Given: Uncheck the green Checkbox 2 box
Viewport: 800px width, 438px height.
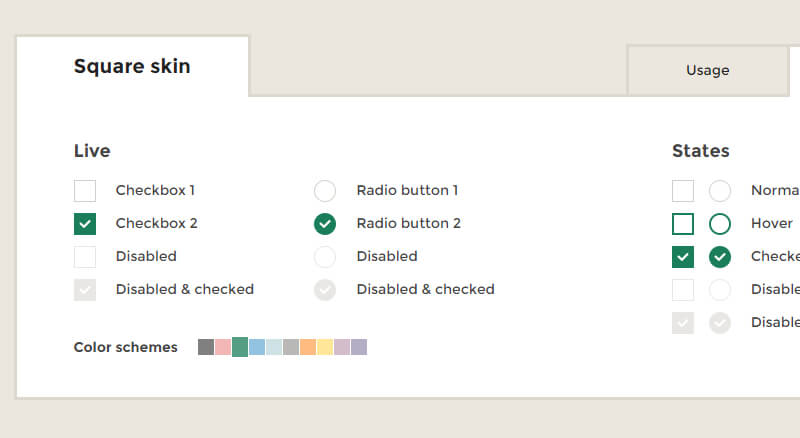Looking at the screenshot, I should click(x=85, y=224).
